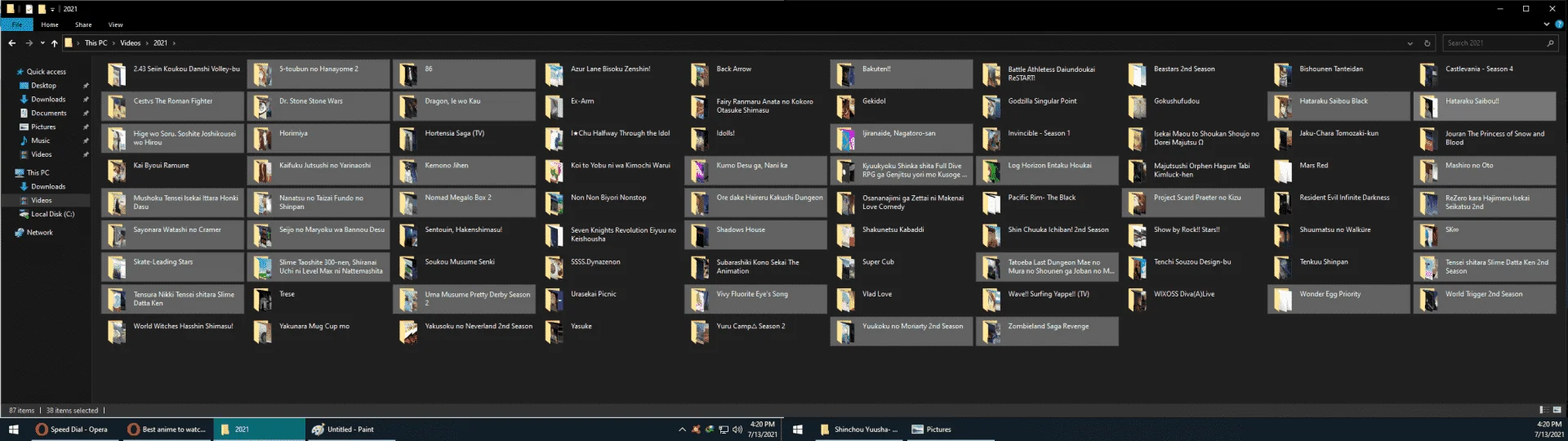Select the Log Horizon Entaku Houkai folder icon
The width and height of the screenshot is (1568, 441).
coord(991,171)
